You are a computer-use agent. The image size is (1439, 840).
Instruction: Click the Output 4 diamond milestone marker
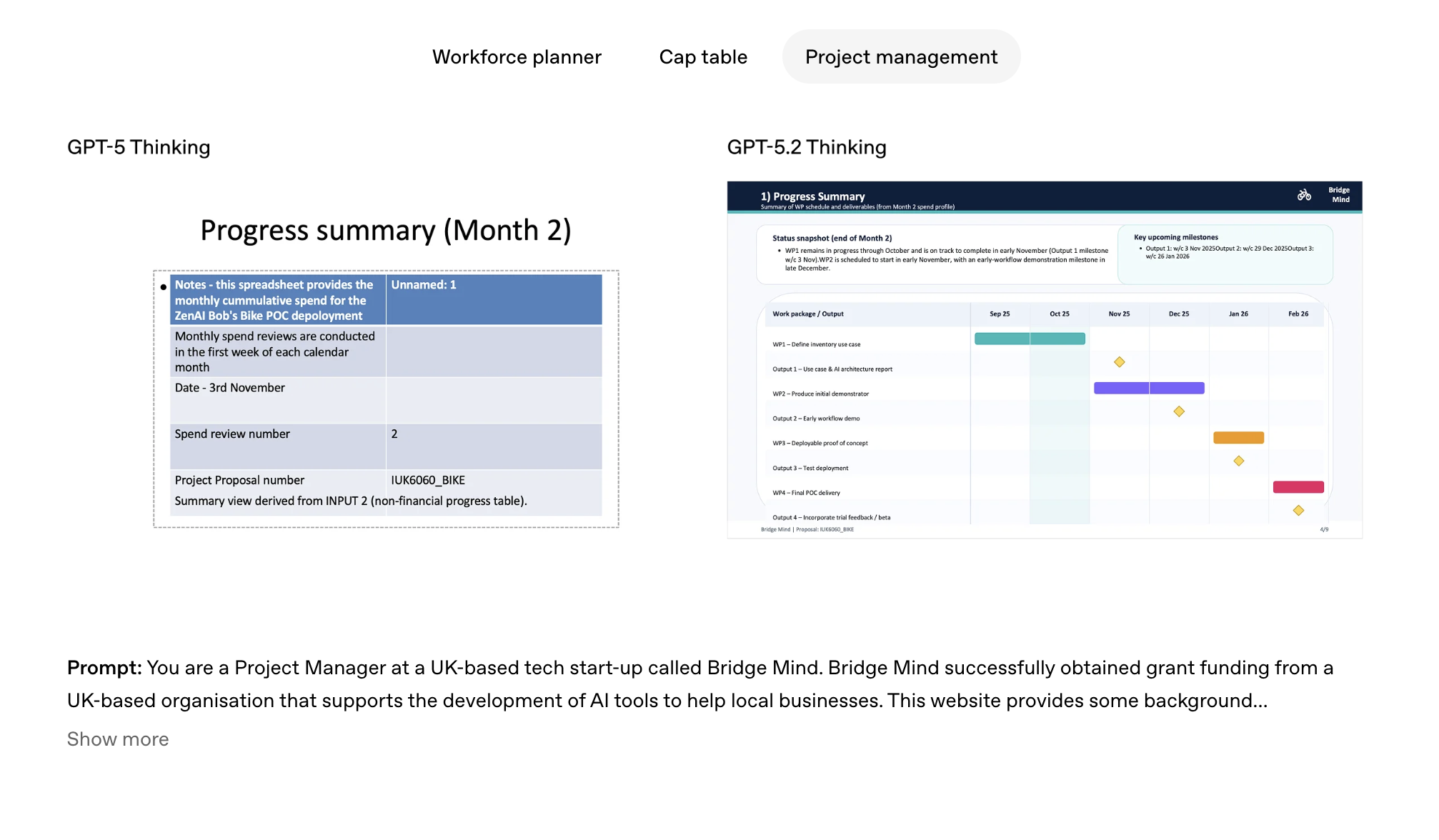[1298, 510]
